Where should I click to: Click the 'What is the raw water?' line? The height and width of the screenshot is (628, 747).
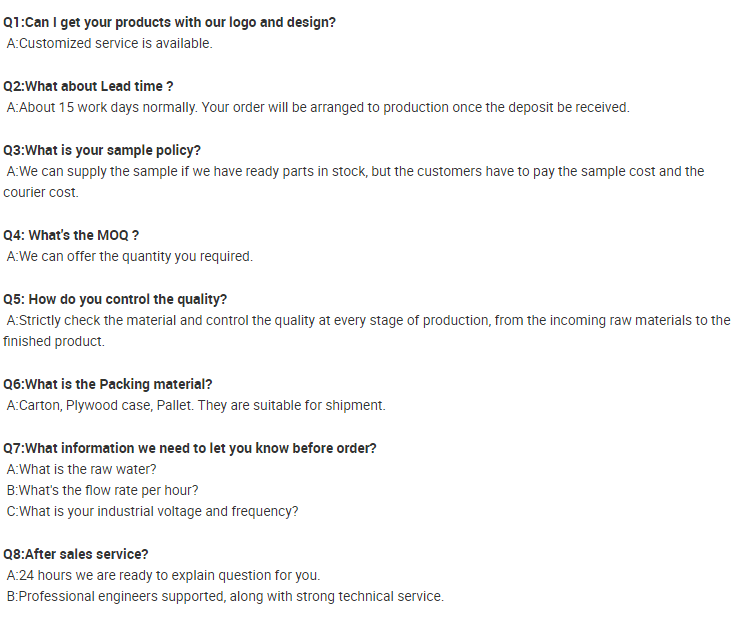click(81, 469)
